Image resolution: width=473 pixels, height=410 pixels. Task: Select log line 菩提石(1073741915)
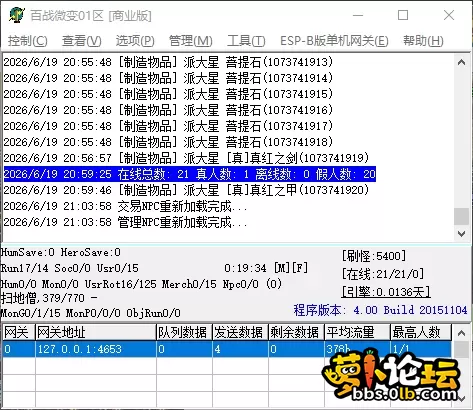(168, 94)
